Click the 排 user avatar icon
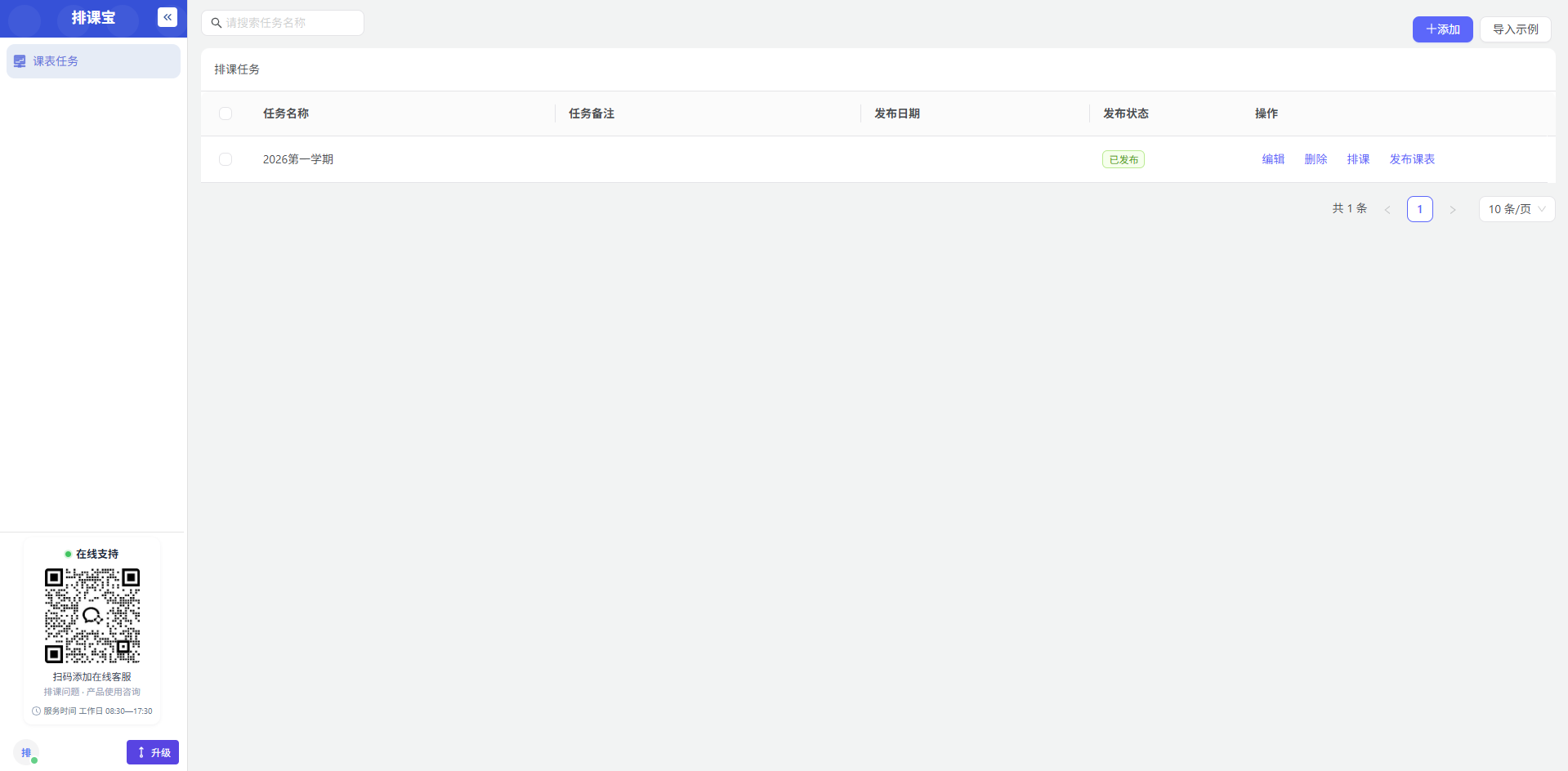The width and height of the screenshot is (1568, 771). [26, 752]
